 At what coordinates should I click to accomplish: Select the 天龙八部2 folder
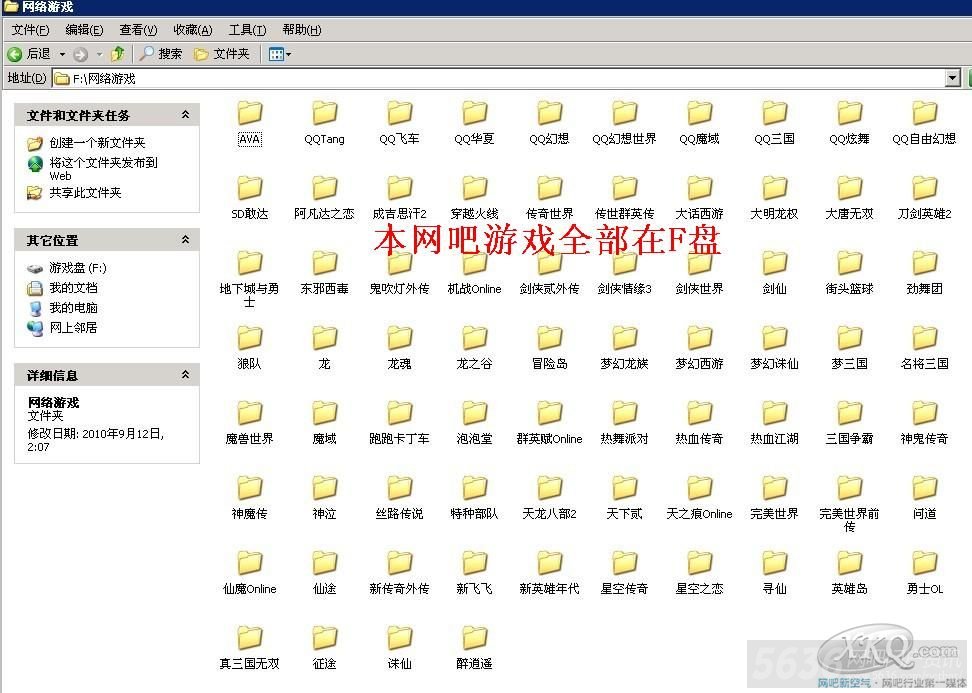[549, 498]
